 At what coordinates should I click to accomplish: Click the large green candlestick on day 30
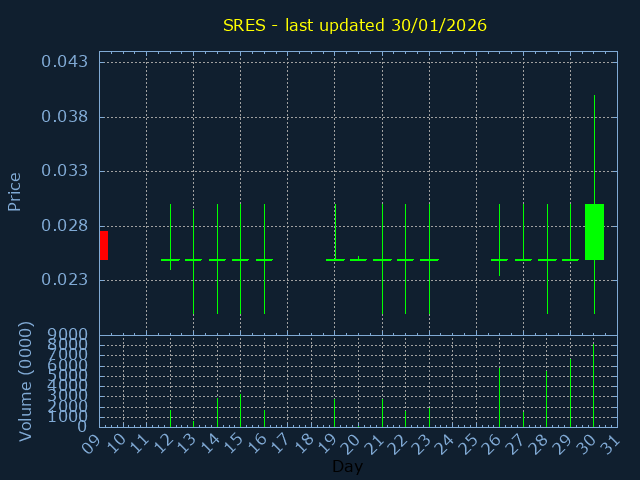tap(594, 232)
